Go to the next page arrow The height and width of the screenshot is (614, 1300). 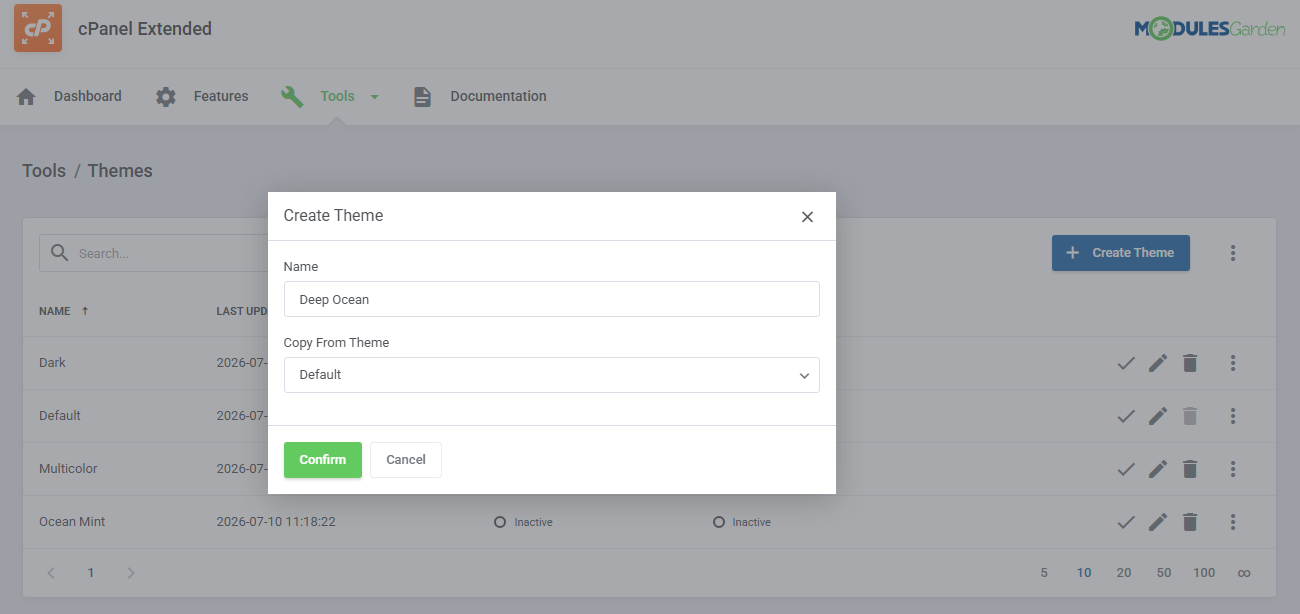pyautogui.click(x=130, y=573)
